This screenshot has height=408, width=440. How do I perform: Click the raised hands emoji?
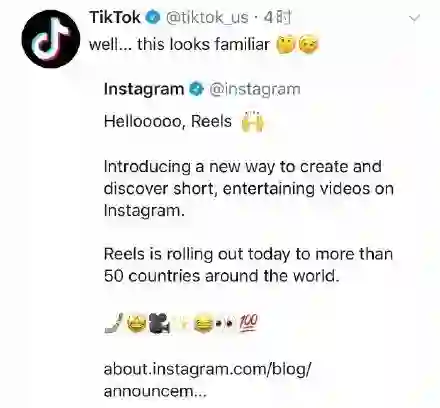252,121
